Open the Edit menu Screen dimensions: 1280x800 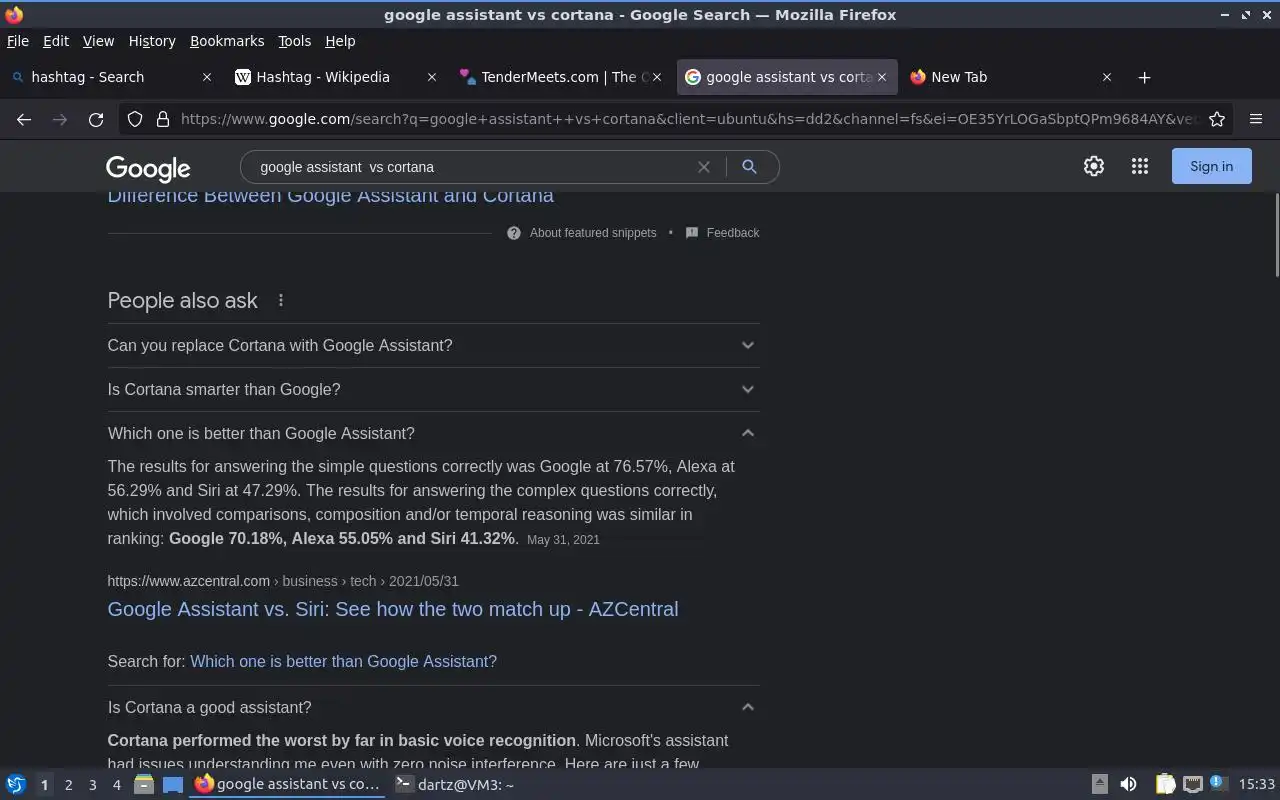[x=56, y=41]
